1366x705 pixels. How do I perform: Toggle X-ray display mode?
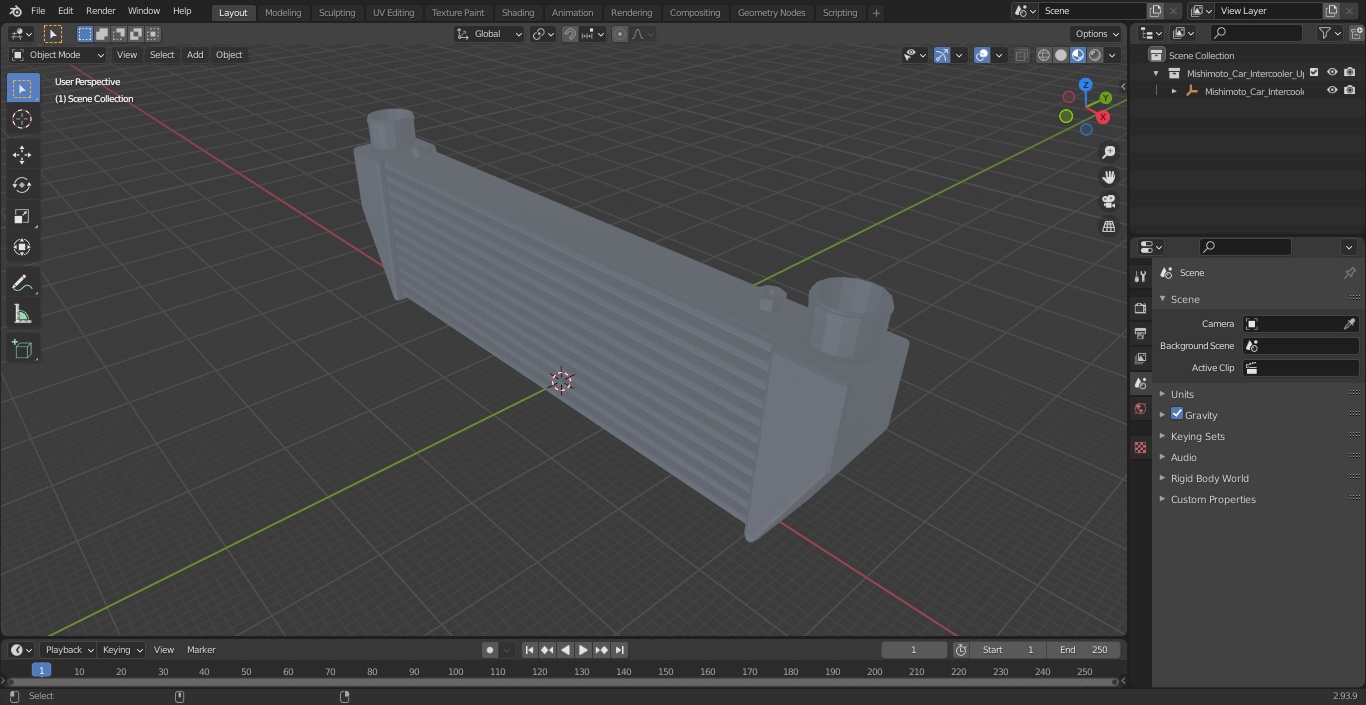(x=1021, y=55)
